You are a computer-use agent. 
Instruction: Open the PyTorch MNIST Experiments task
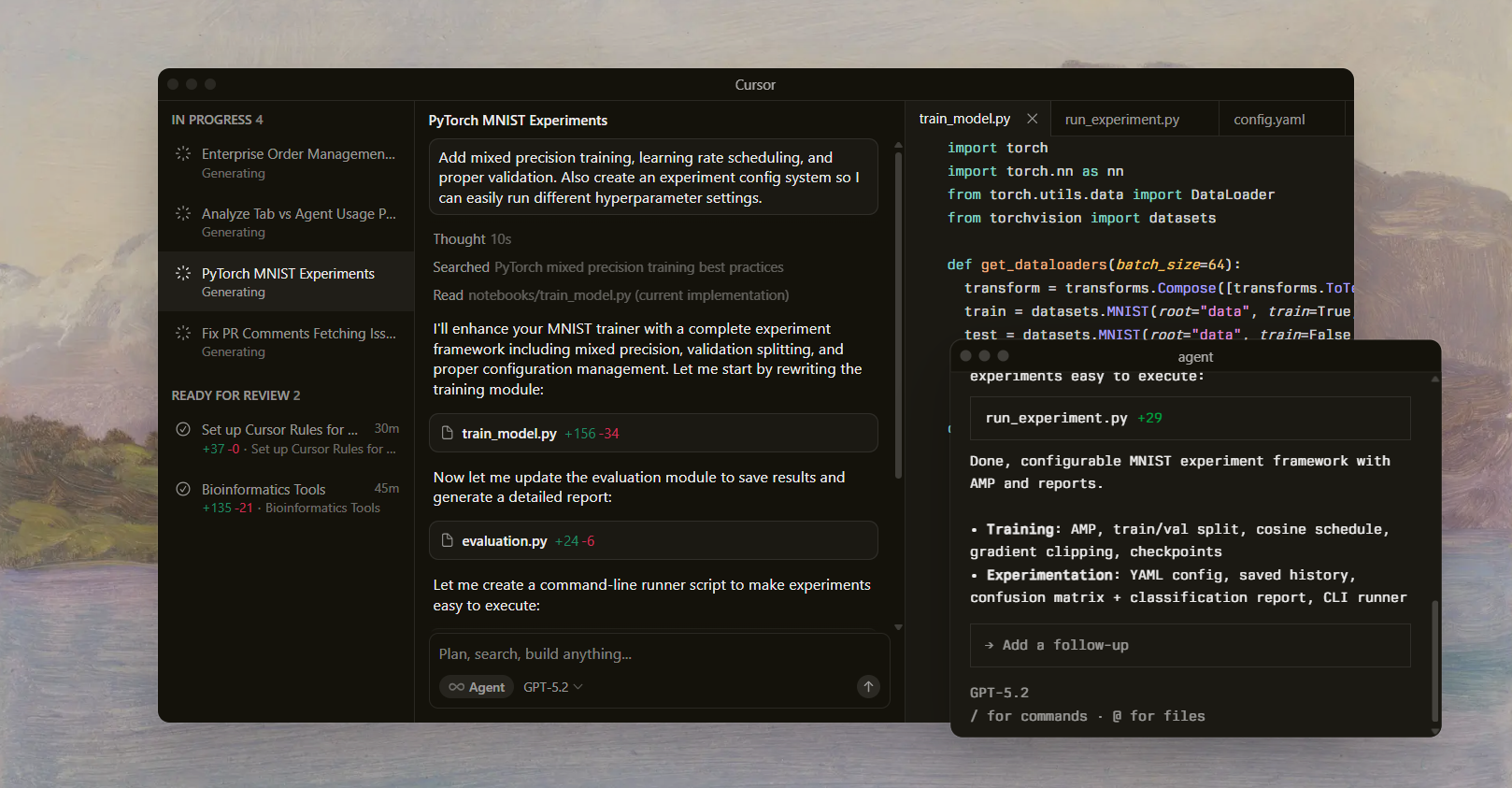(287, 281)
